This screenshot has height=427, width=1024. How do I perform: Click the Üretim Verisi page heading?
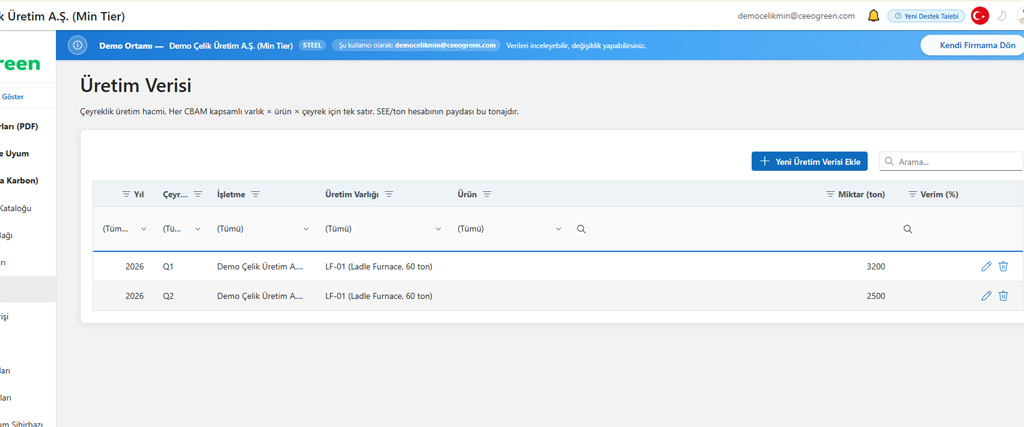coord(135,86)
